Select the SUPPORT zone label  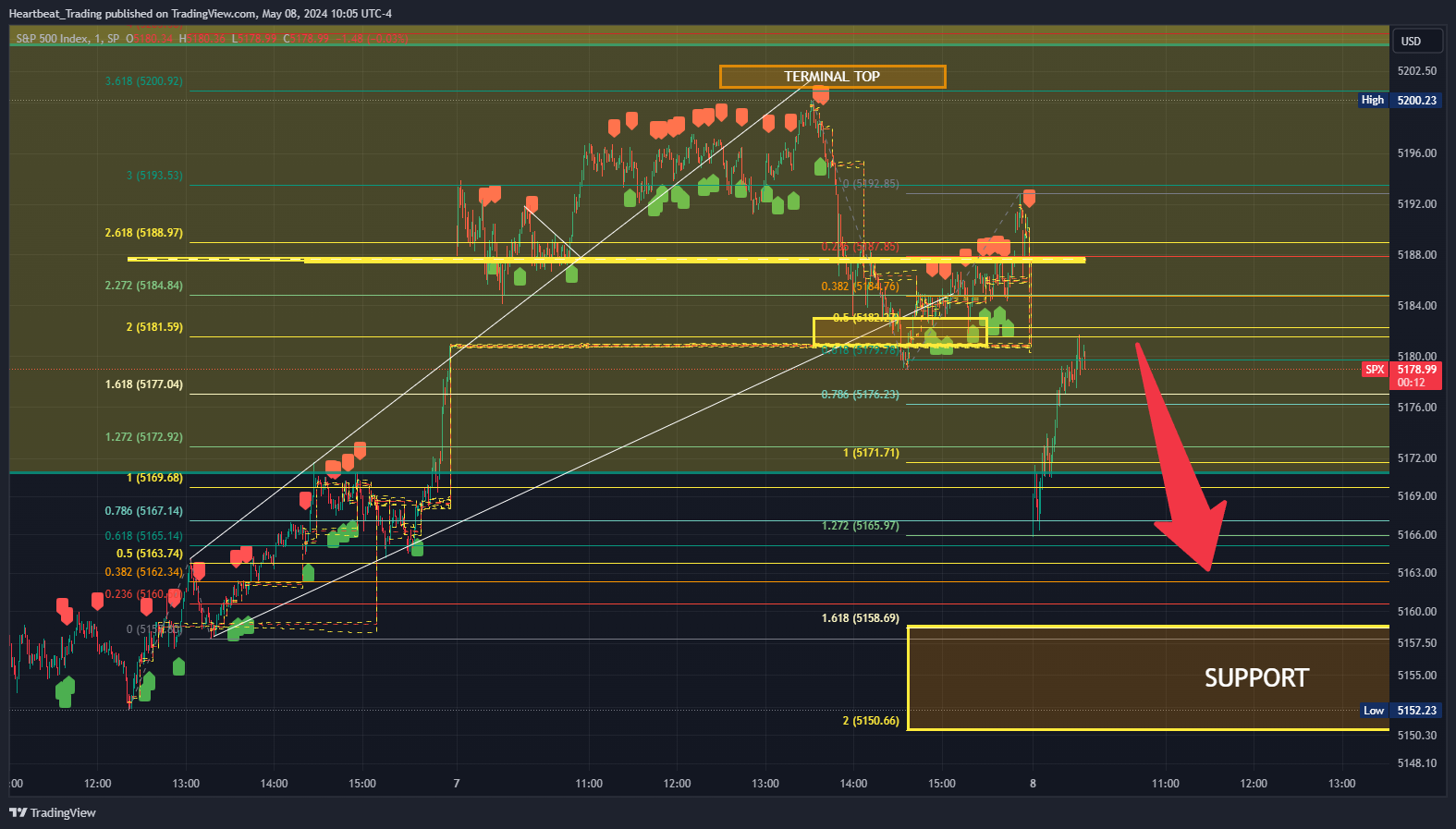pos(1256,677)
